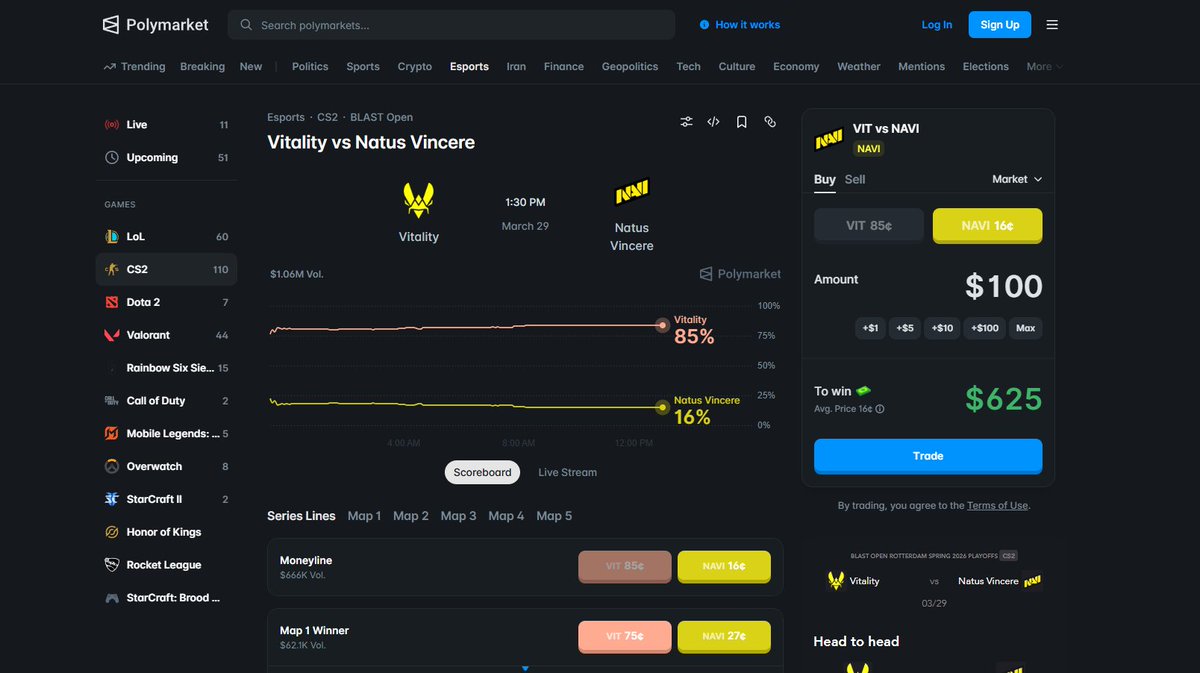
Task: Switch to Scoreboard view
Action: pyautogui.click(x=482, y=472)
